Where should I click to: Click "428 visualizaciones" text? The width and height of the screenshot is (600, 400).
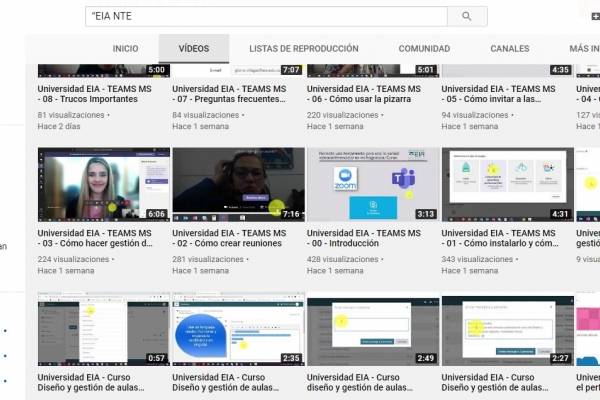pos(342,259)
